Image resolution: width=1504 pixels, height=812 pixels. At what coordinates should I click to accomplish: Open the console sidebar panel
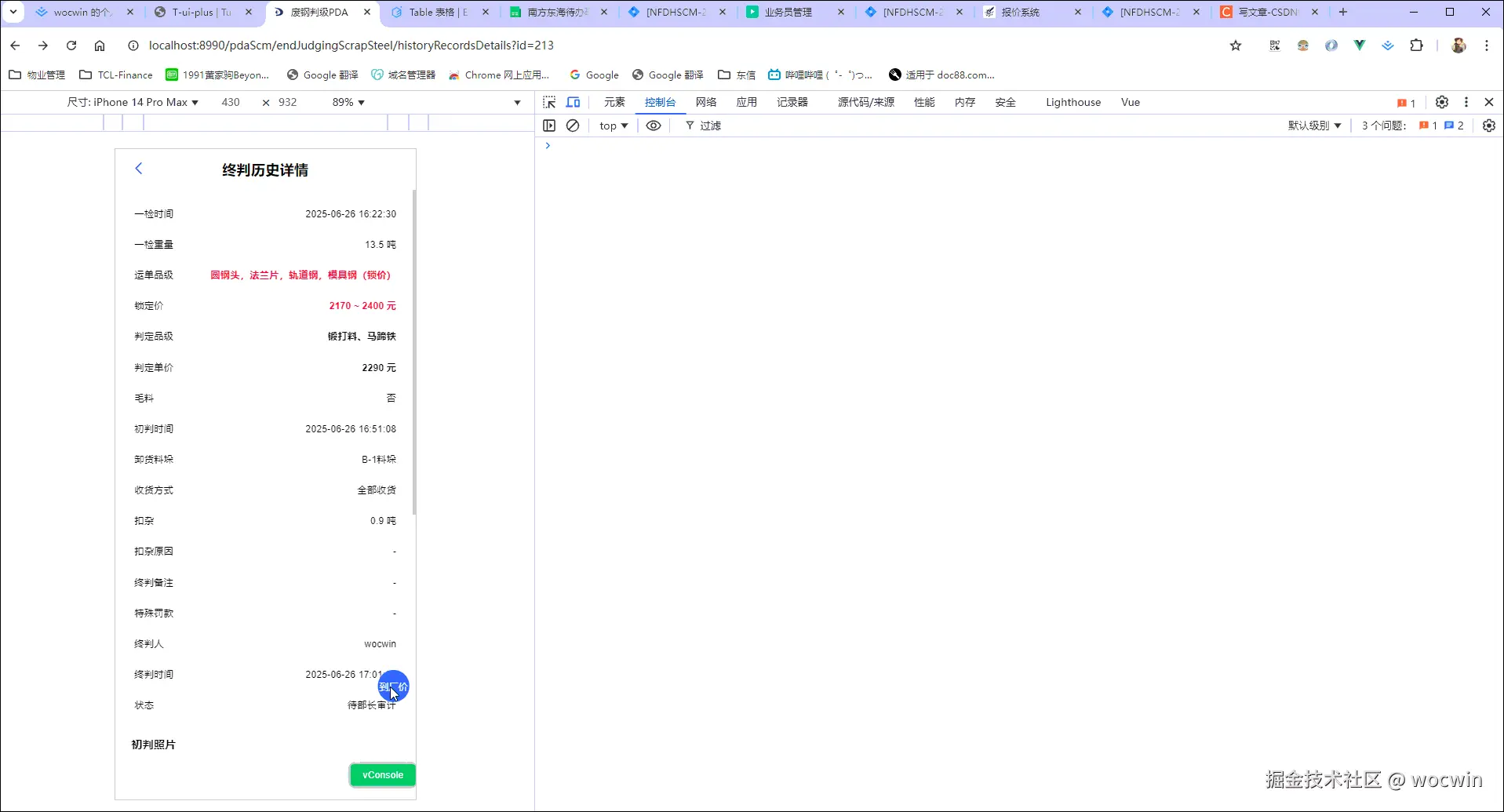click(x=549, y=126)
